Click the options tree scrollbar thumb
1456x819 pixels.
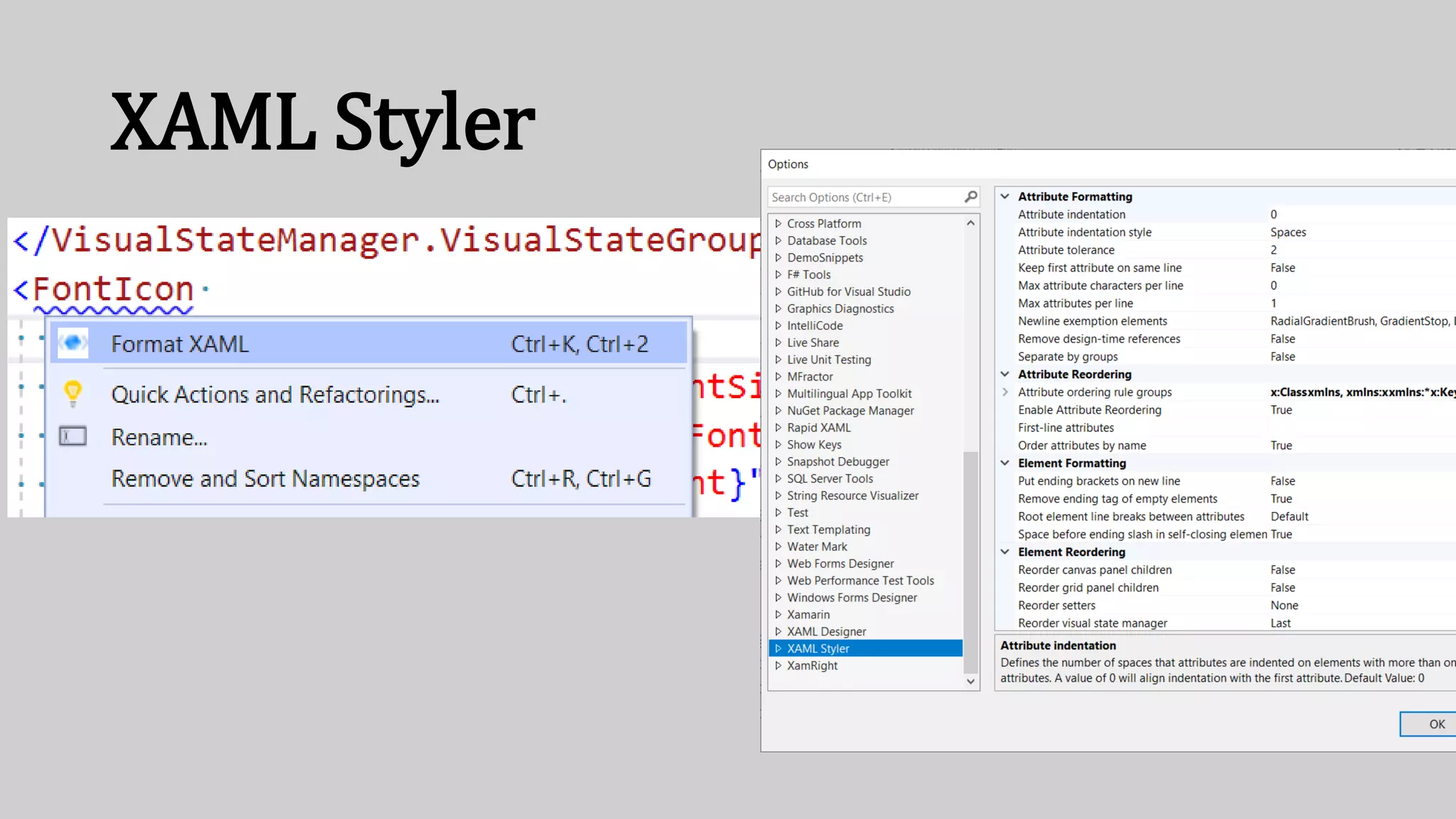[970, 562]
